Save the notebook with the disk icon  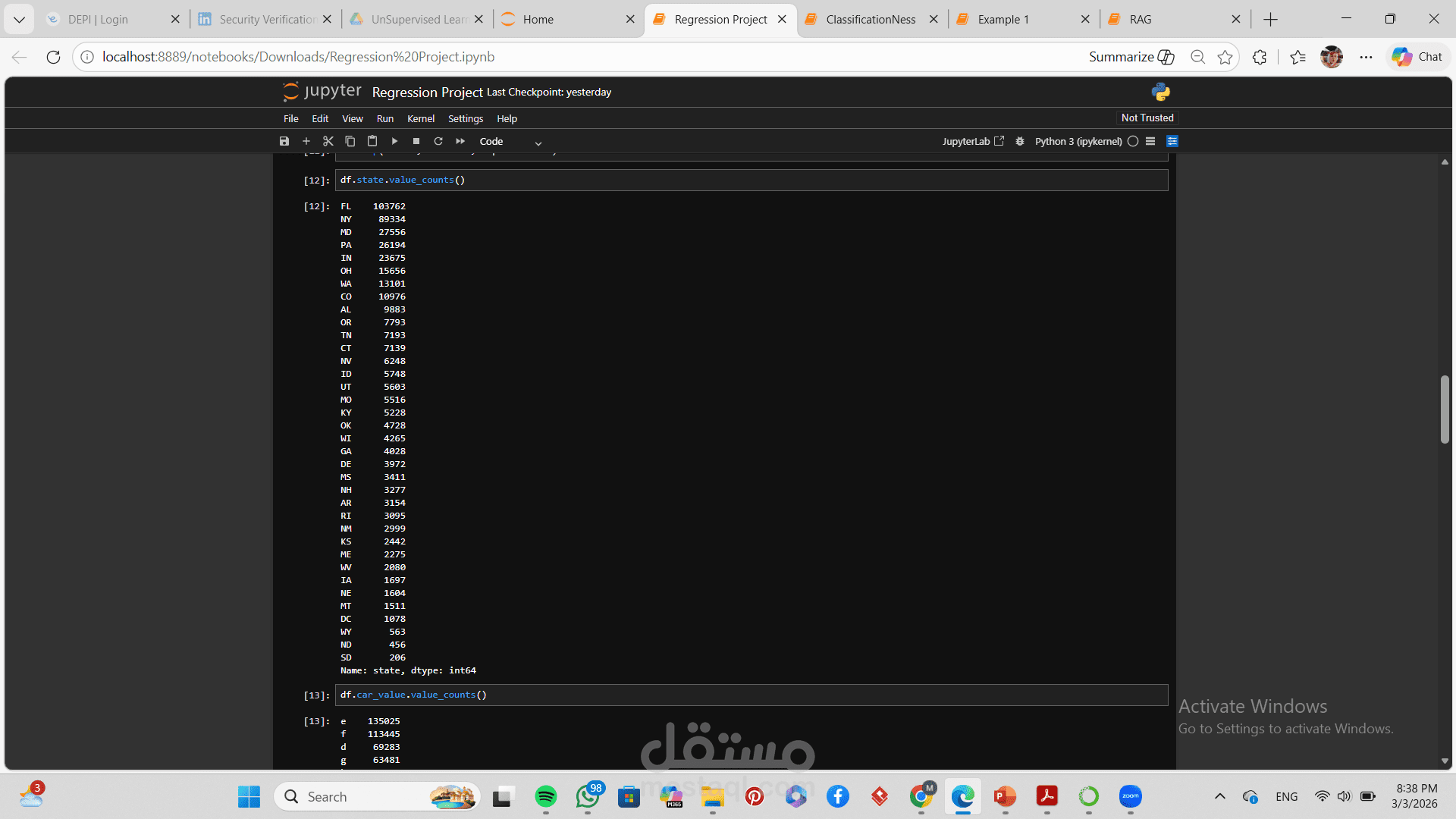284,141
